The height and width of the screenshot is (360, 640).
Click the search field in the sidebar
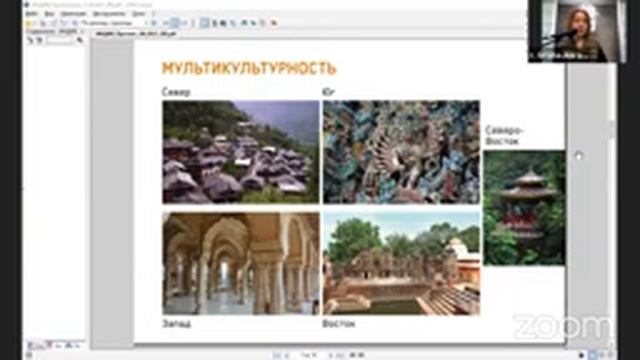[60, 40]
